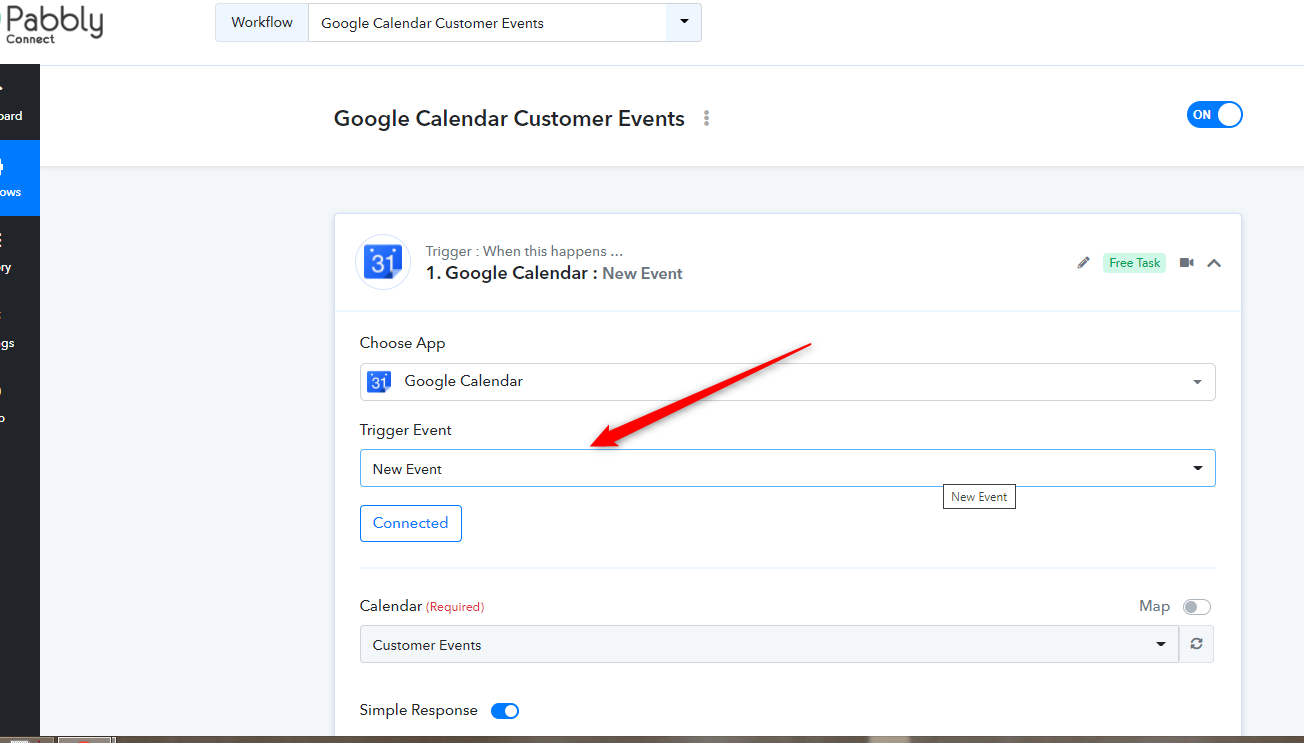Open the Trigger Event dropdown showing New Event
This screenshot has width=1304, height=743.
click(x=788, y=468)
